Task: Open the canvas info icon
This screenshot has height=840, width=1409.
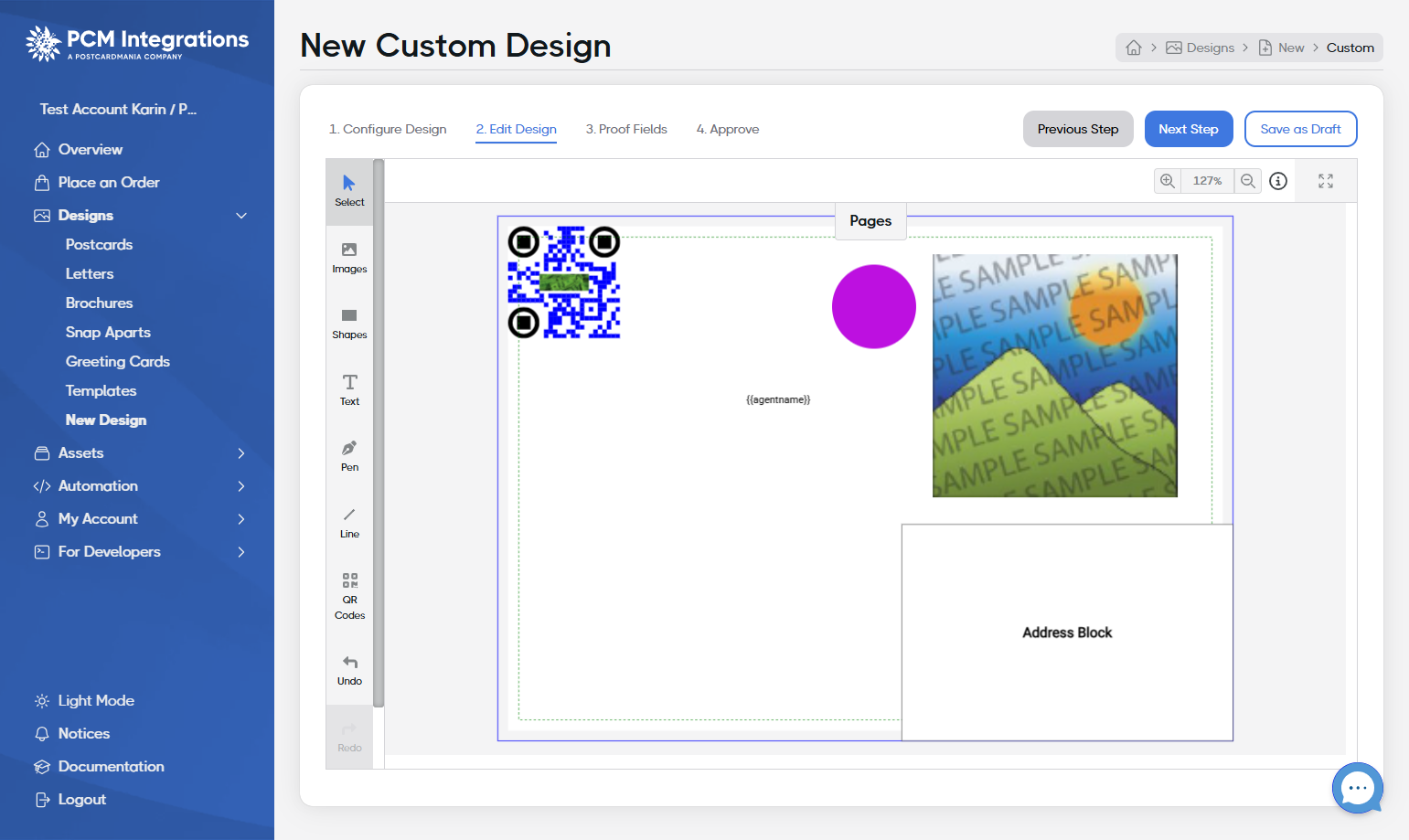Action: pyautogui.click(x=1278, y=181)
